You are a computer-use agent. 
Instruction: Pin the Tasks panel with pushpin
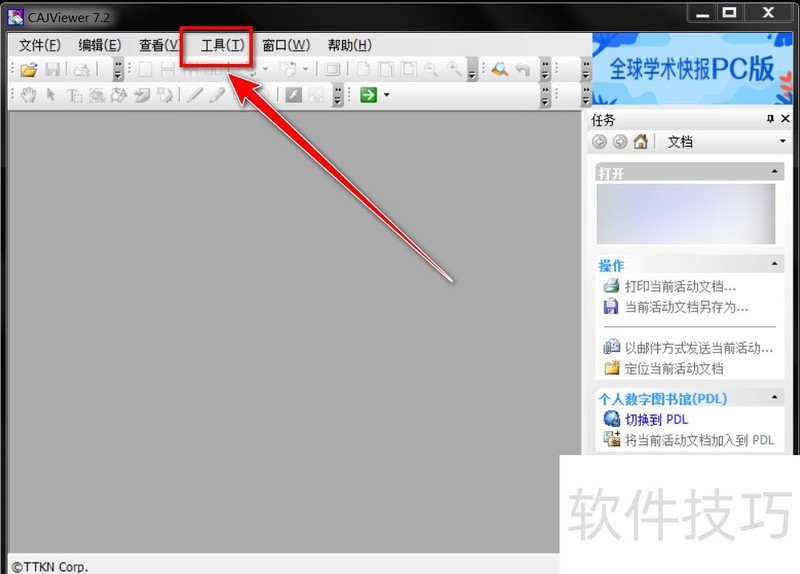tap(770, 120)
